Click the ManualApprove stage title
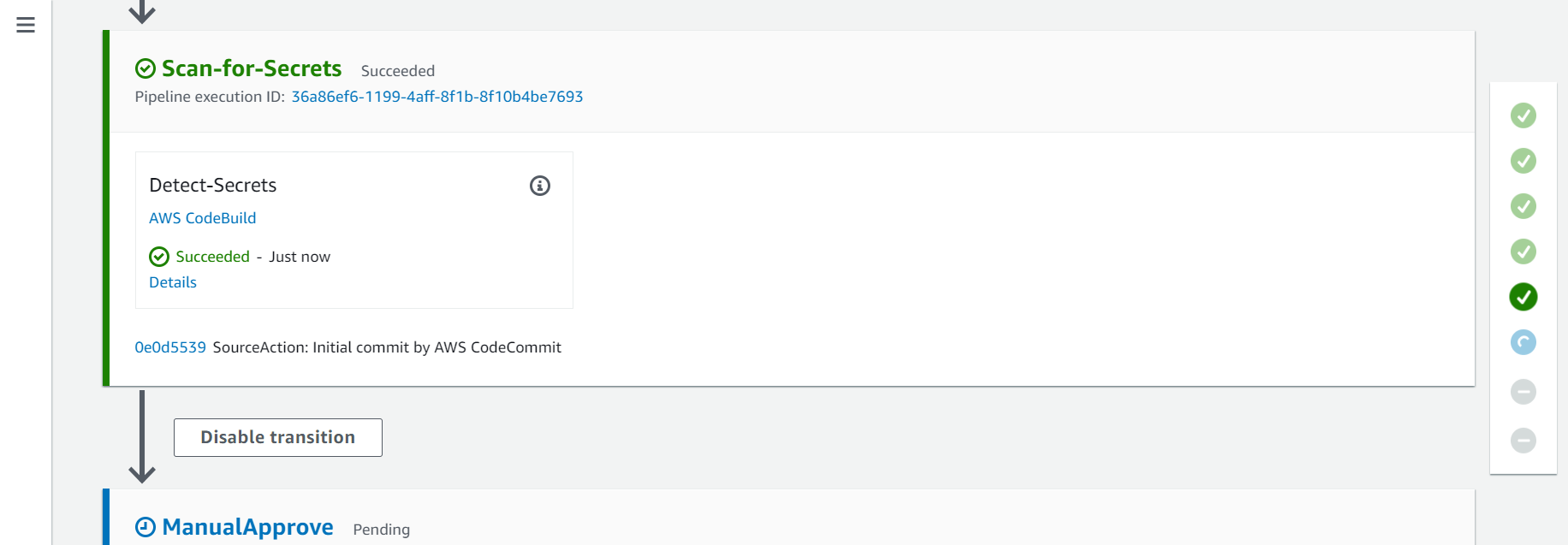Viewport: 1568px width, 545px height. tap(248, 527)
